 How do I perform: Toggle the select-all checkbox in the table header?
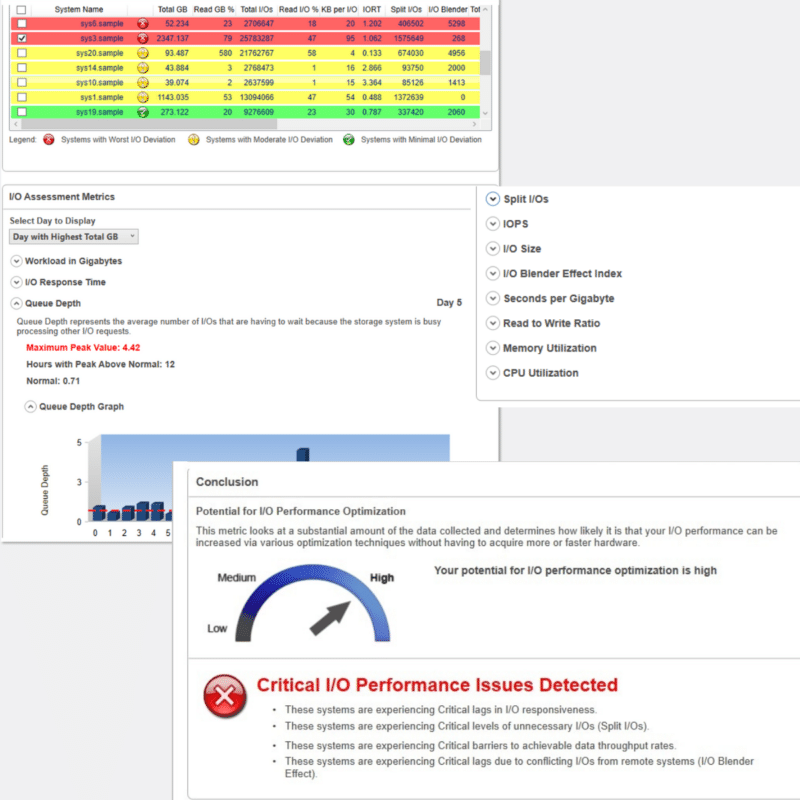(x=22, y=8)
